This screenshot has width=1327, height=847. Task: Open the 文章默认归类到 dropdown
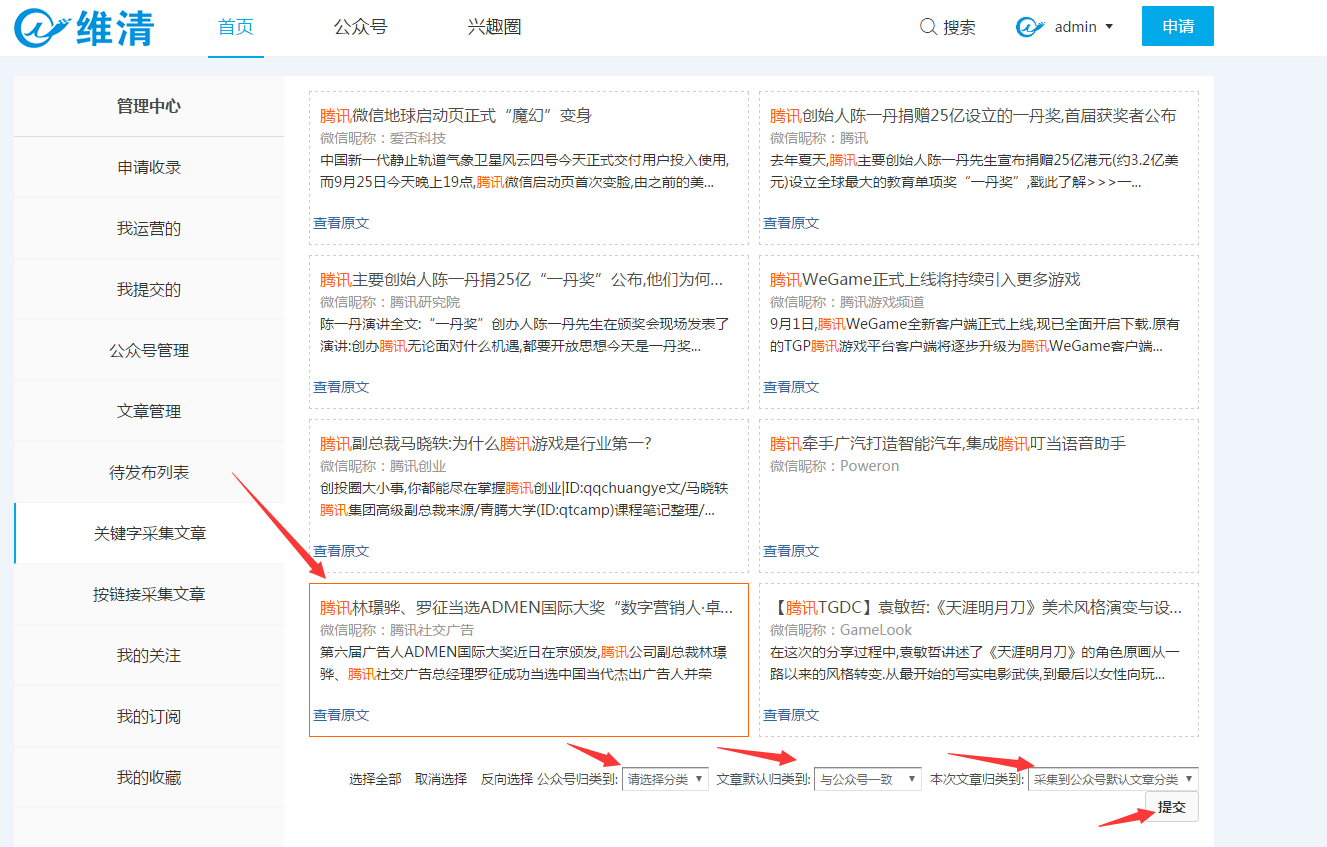(x=868, y=779)
